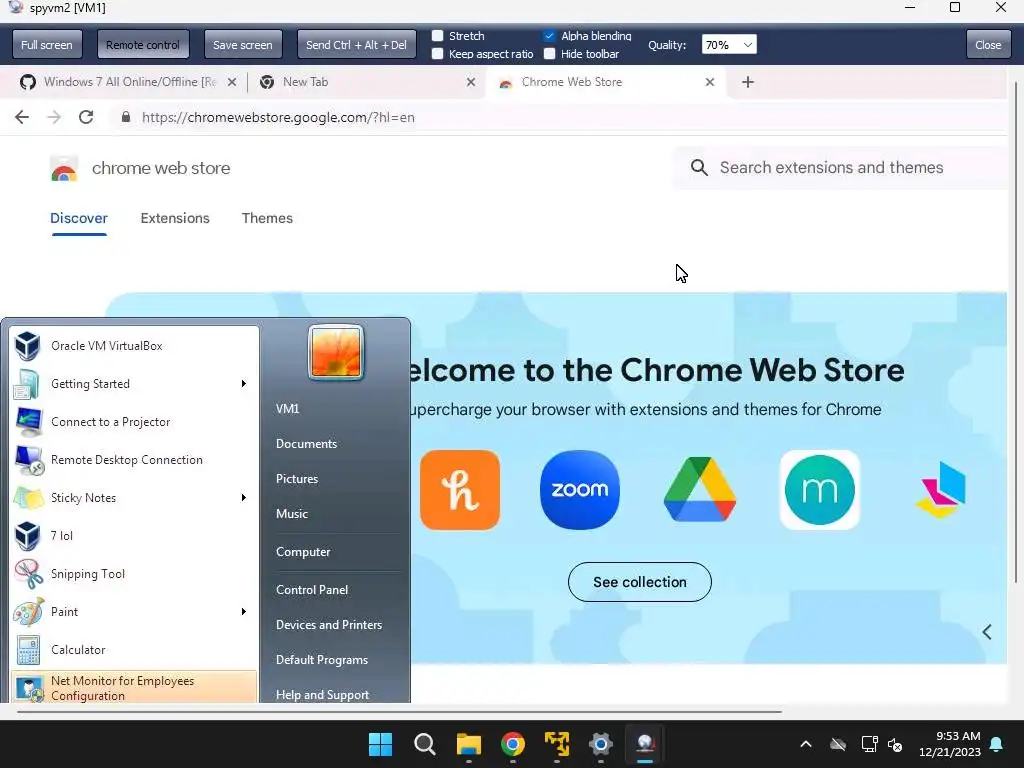Expand the Sticky Notes submenu arrow
Viewport: 1024px width, 768px height.
point(244,498)
